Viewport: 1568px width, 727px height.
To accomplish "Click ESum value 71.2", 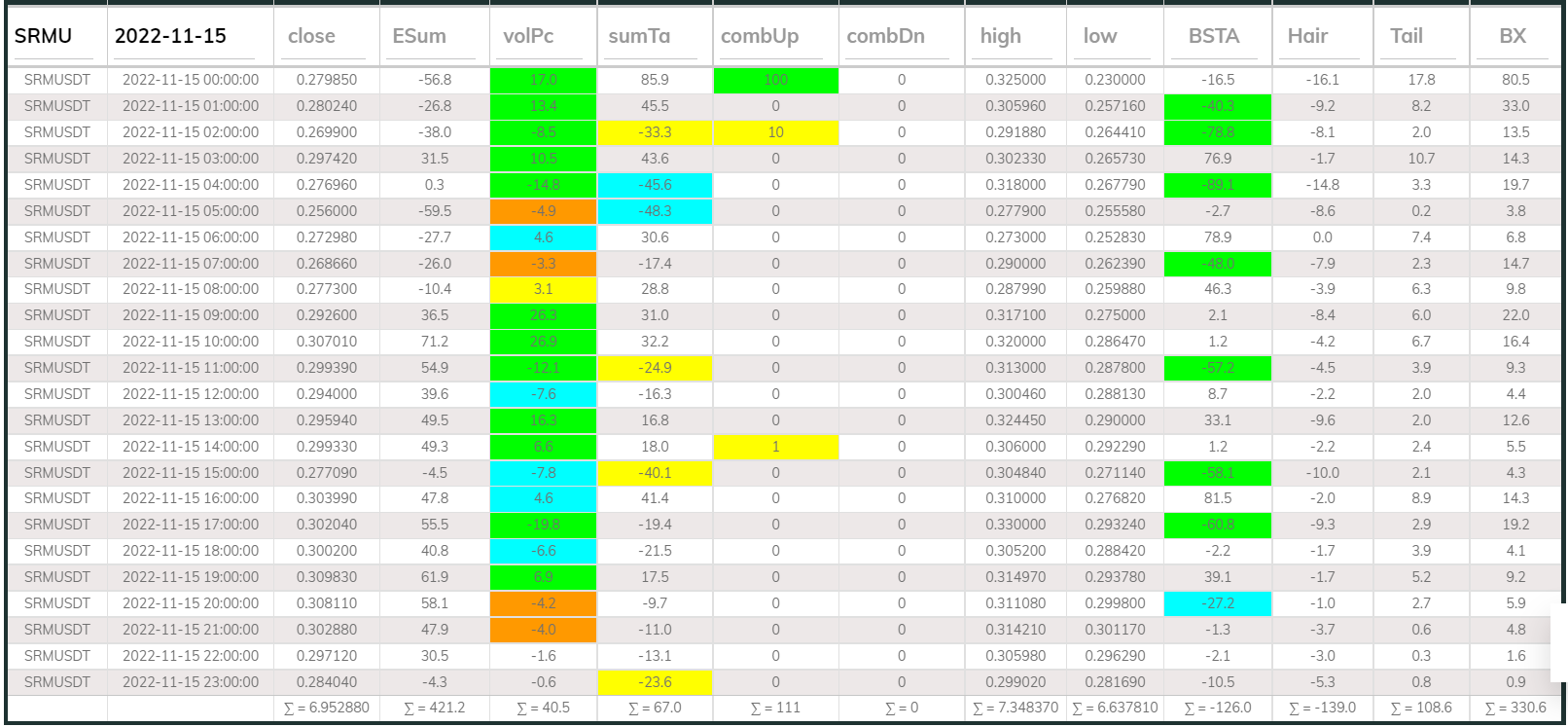I will [435, 342].
